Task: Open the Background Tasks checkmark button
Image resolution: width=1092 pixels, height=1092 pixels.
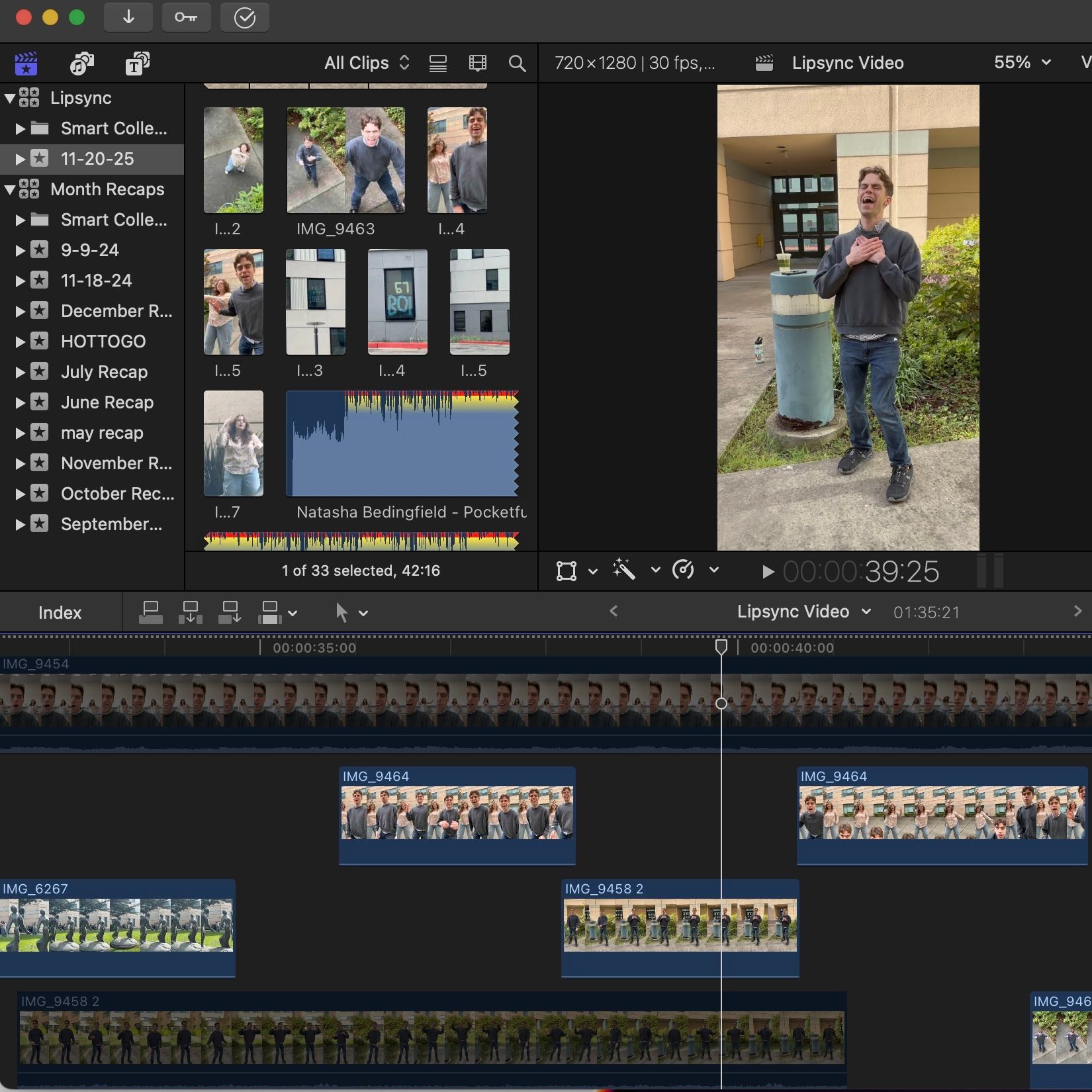Action: pos(244,18)
